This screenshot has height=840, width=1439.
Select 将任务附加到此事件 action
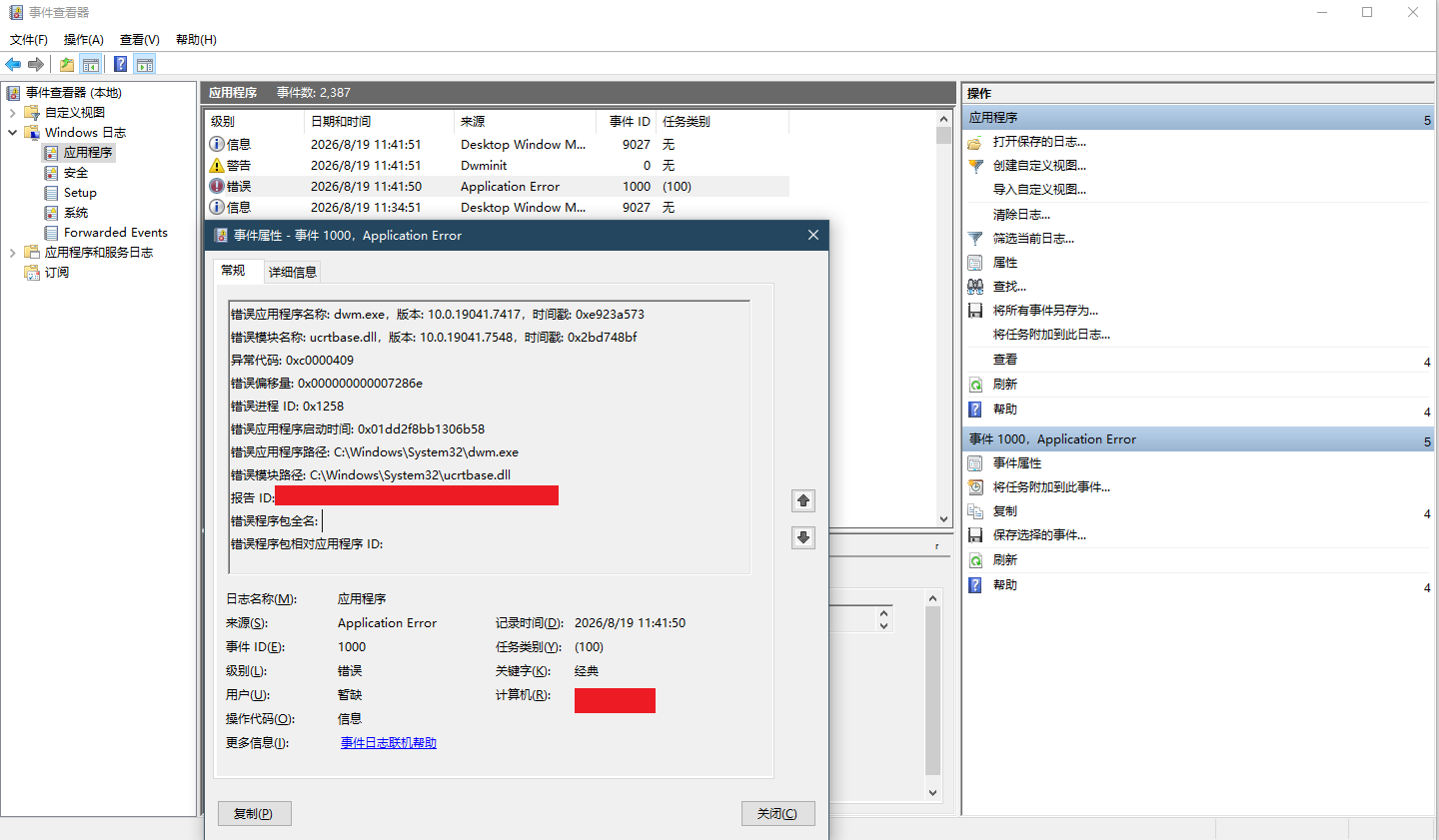point(1051,487)
